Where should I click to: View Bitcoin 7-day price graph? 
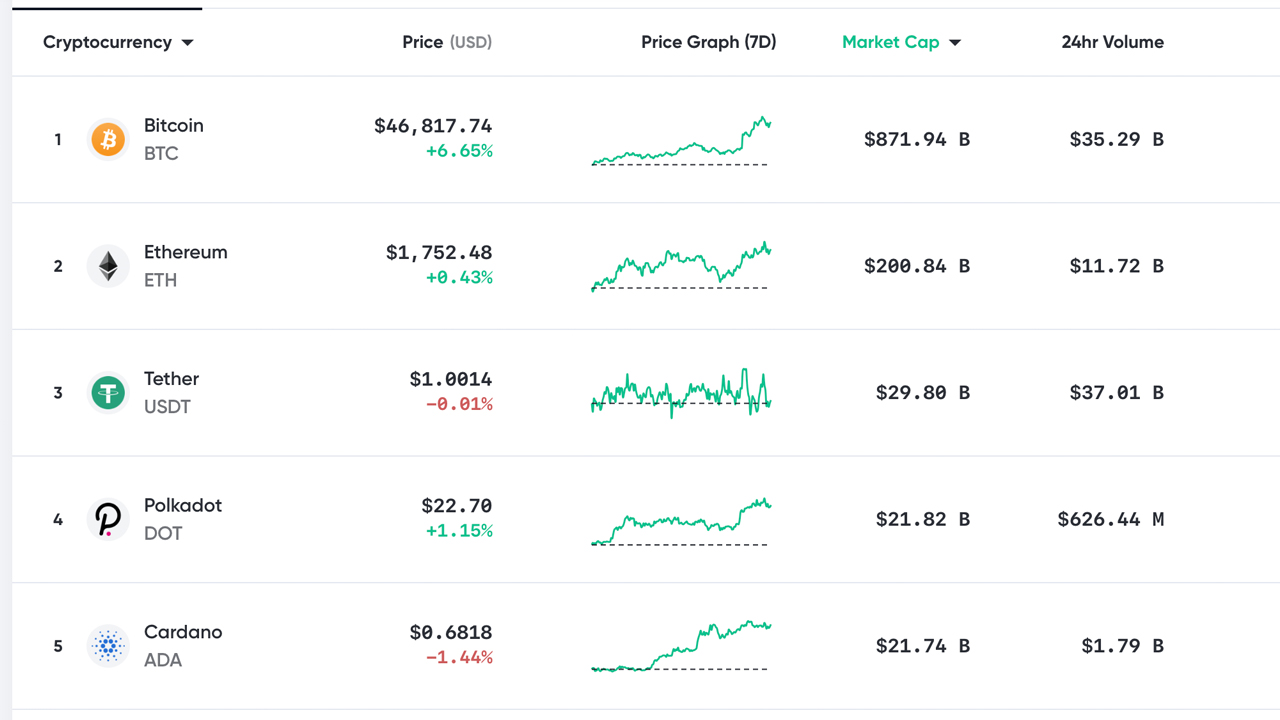681,140
